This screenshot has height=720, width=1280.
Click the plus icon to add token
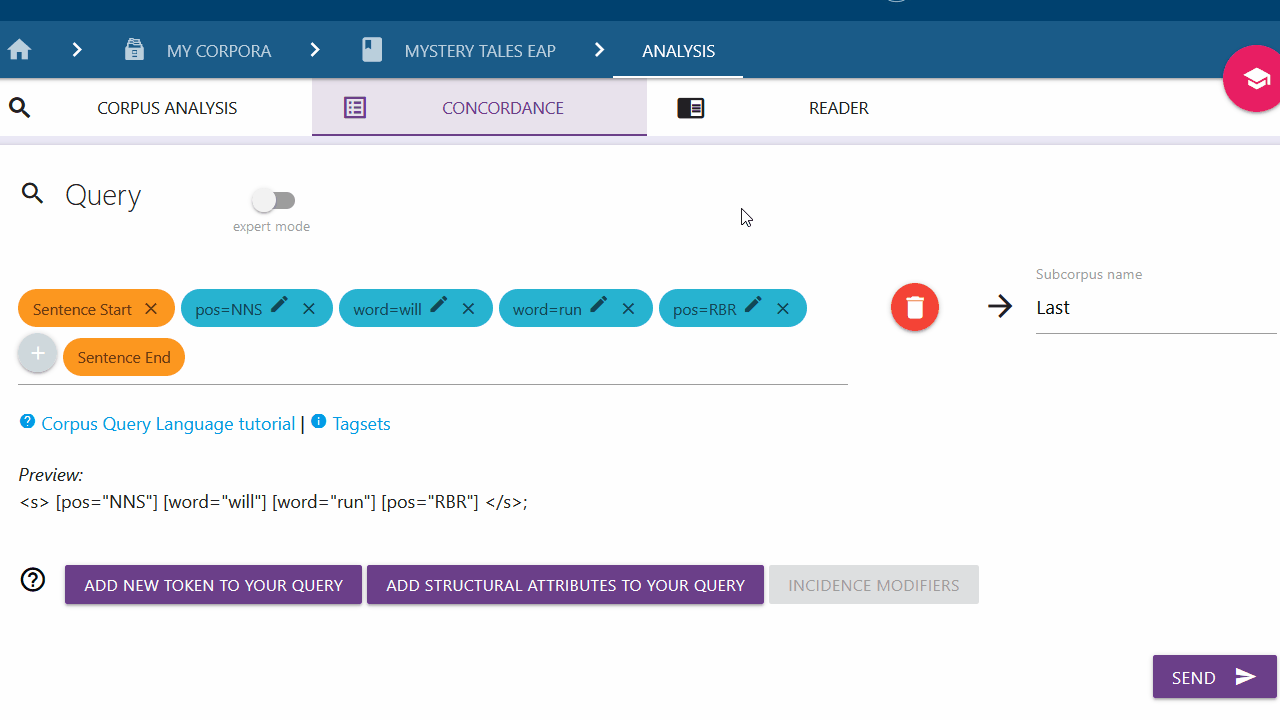[x=38, y=354]
